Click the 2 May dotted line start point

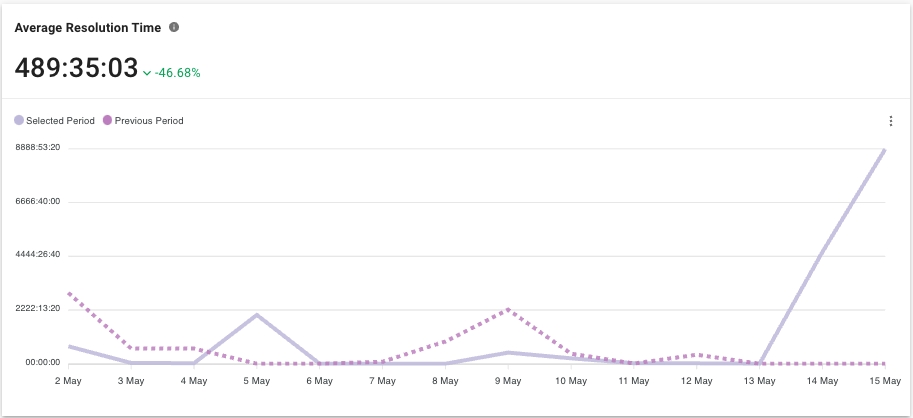tap(69, 293)
